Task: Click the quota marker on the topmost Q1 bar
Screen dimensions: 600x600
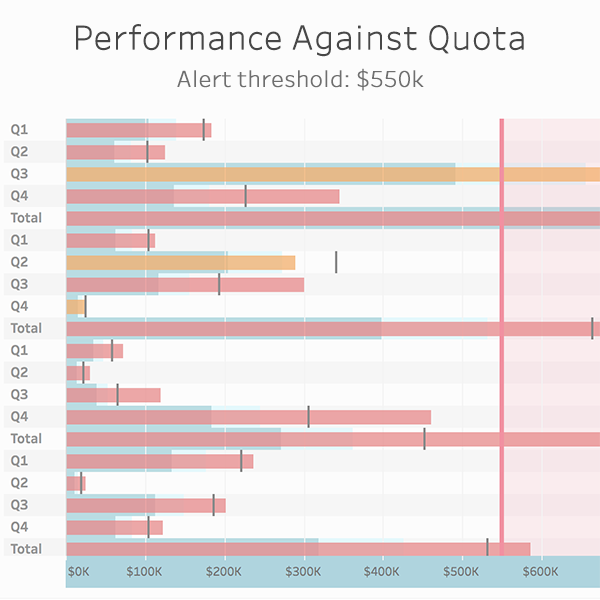Action: point(204,129)
